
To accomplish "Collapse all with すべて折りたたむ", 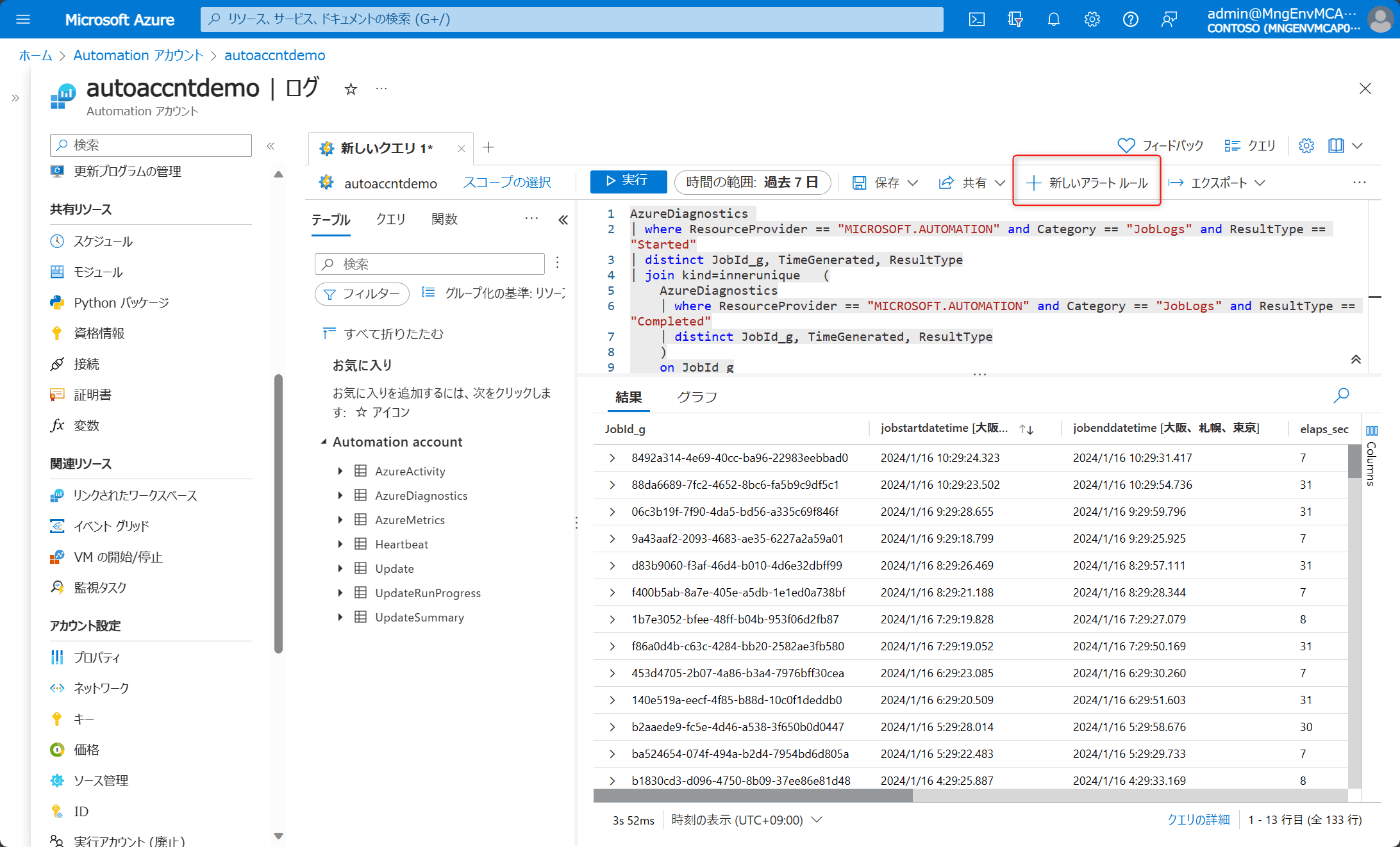I will pos(383,333).
